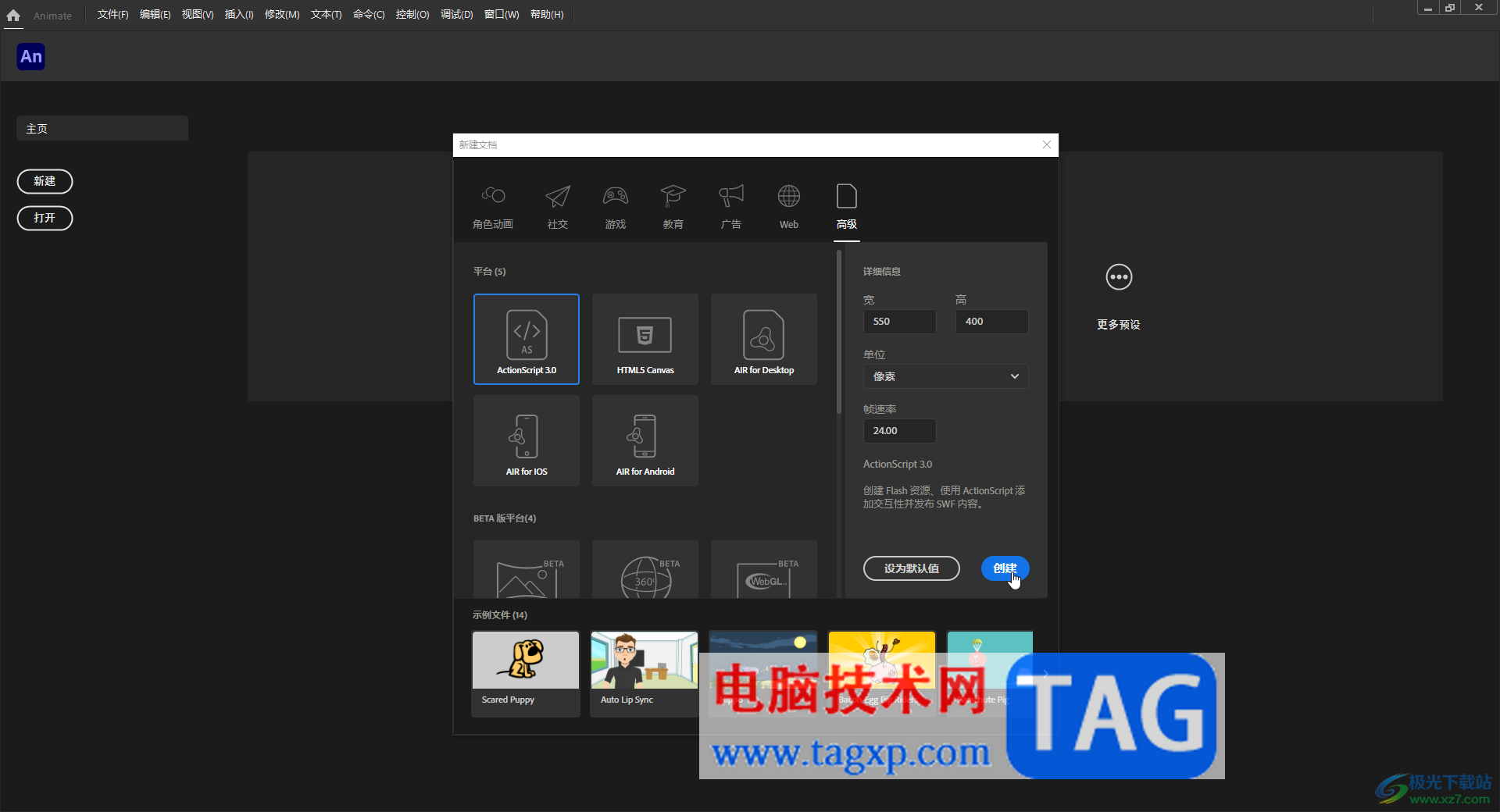Viewport: 1500px width, 812px height.
Task: Click the 更多预设 label
Action: [x=1119, y=325]
